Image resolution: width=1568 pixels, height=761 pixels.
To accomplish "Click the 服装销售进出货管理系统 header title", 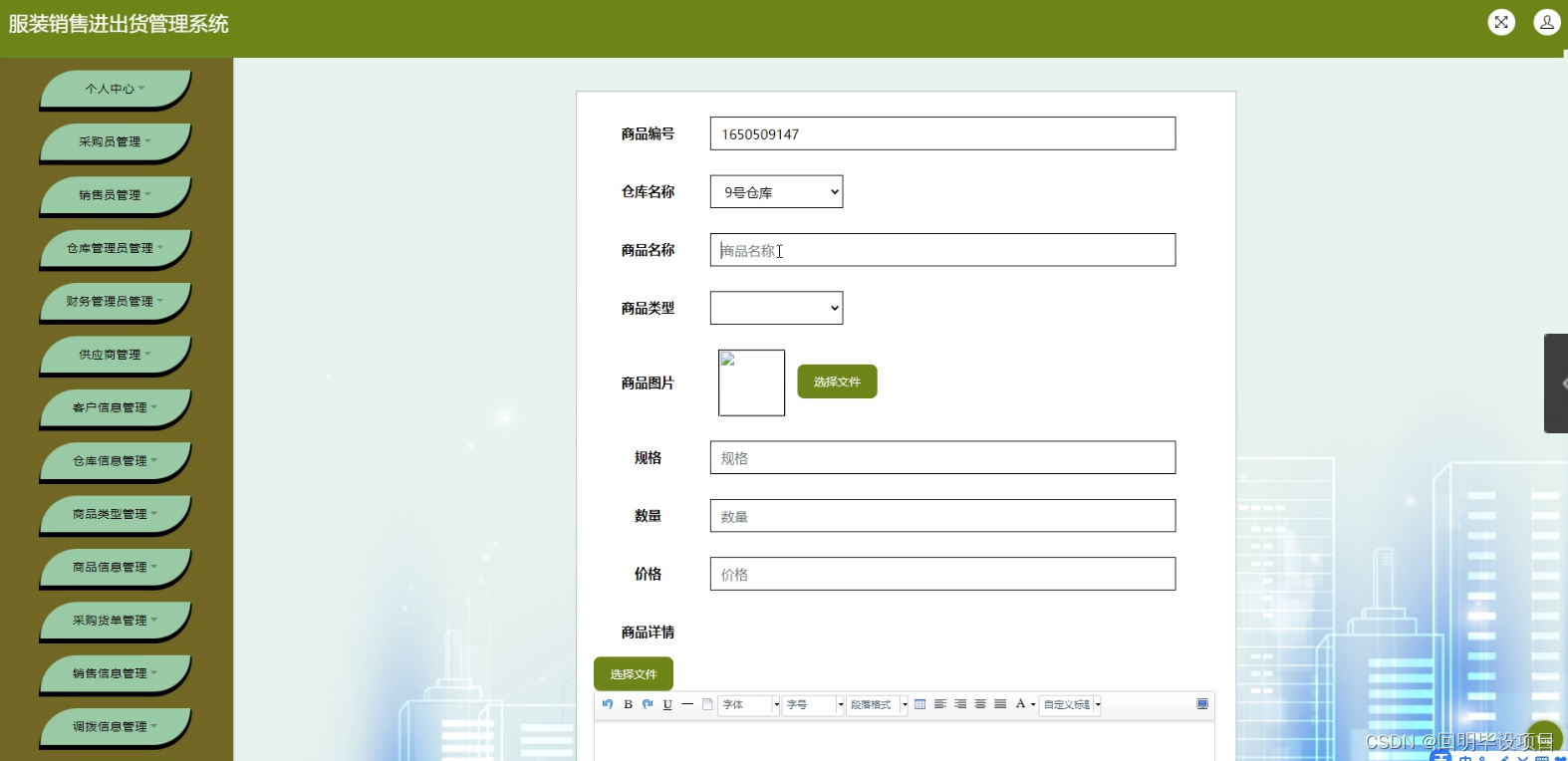I will (119, 24).
